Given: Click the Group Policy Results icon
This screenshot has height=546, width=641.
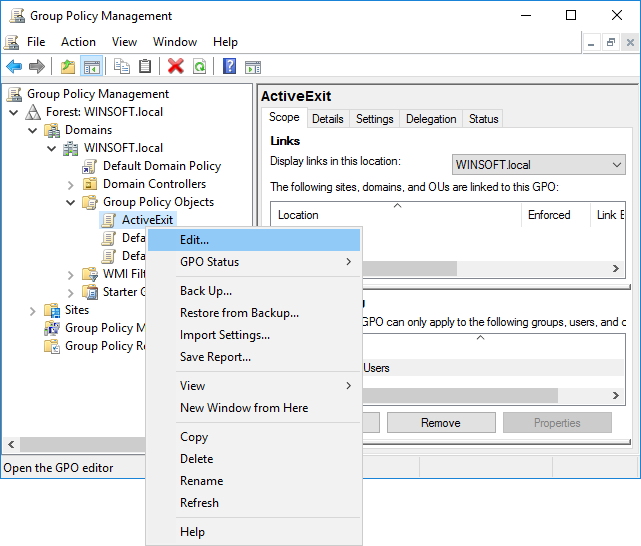Looking at the screenshot, I should point(52,346).
